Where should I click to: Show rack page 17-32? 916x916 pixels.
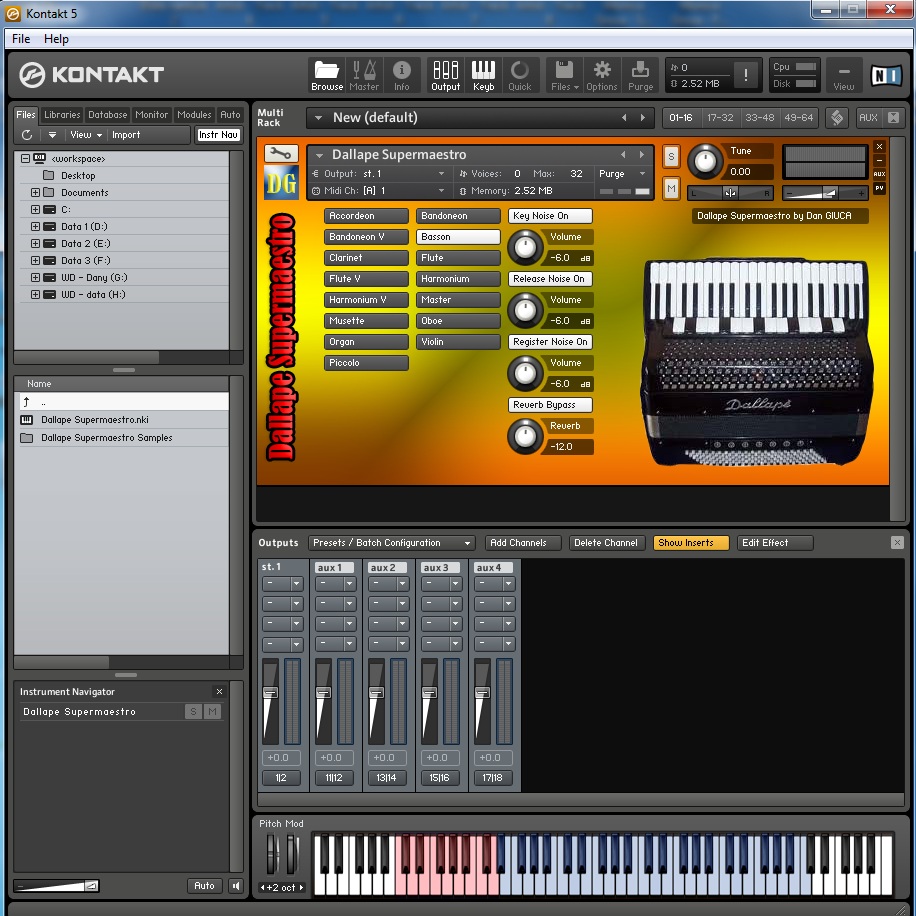tap(720, 117)
